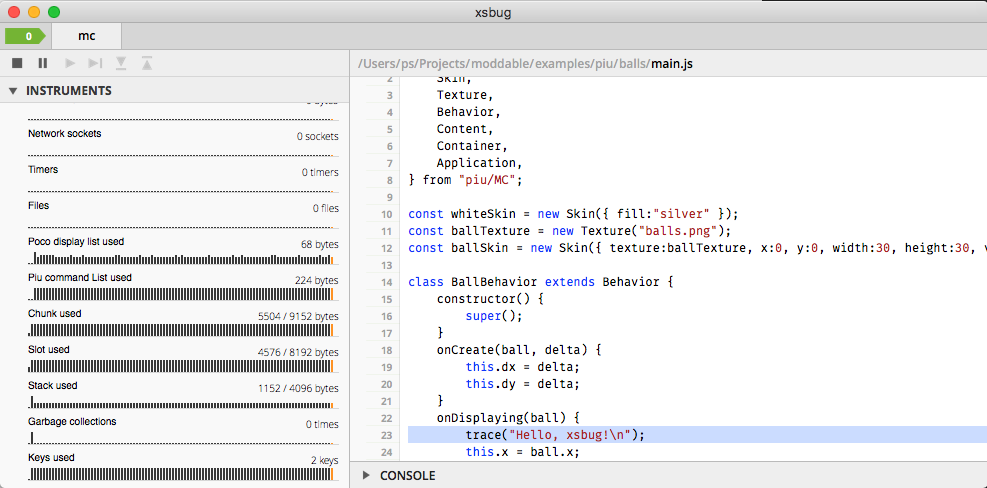Click the Step out debug button

tap(147, 63)
